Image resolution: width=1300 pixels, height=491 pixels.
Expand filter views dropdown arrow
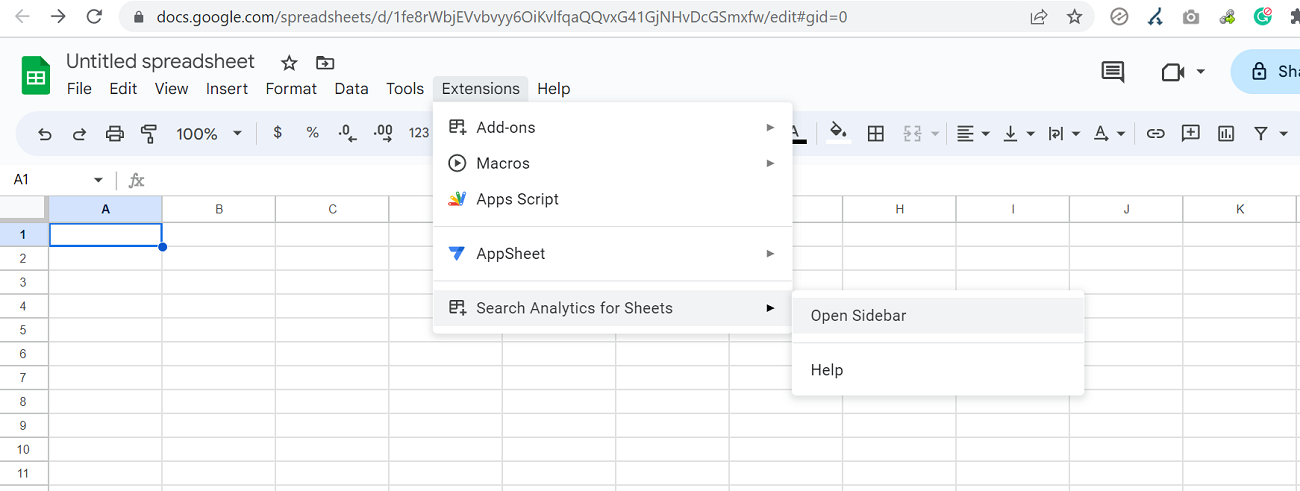tap(1283, 133)
